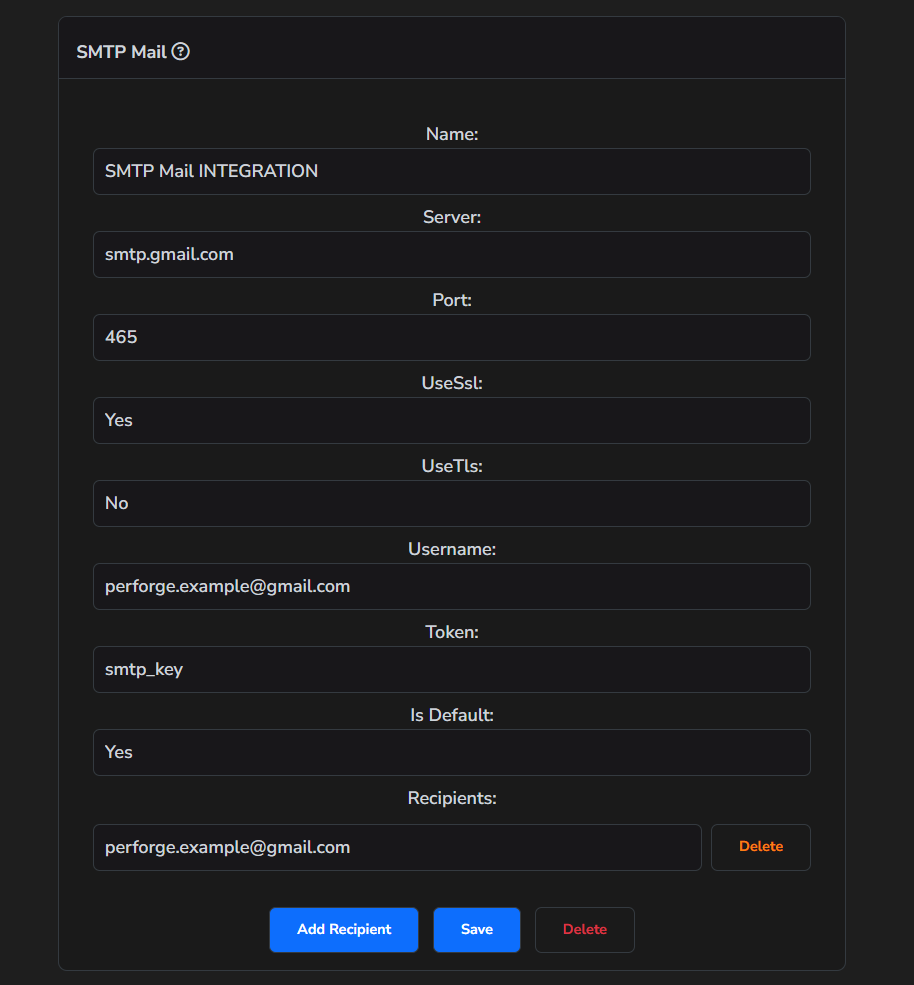Viewport: 914px width, 985px height.
Task: Click the Token field showing smtp_key
Action: point(452,669)
